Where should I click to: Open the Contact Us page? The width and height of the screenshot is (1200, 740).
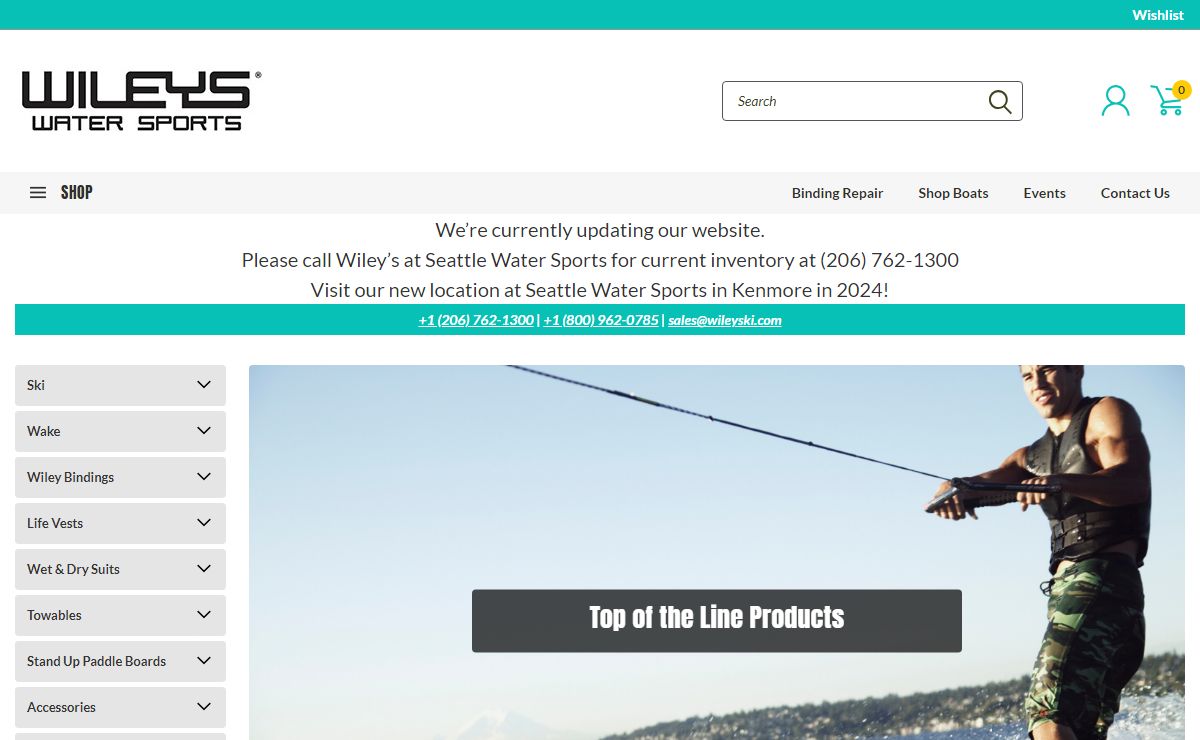pyautogui.click(x=1135, y=193)
